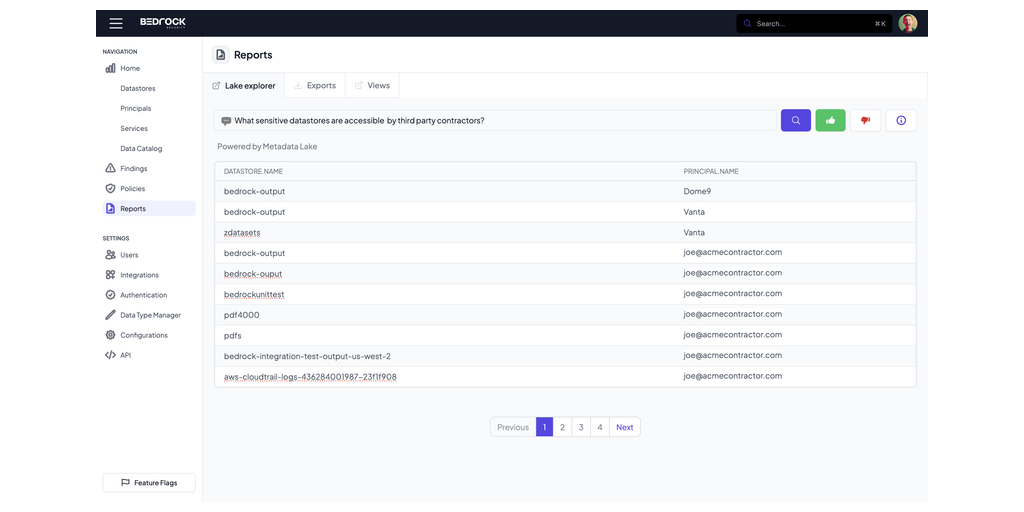Give thumbs down feedback on results

pyautogui.click(x=866, y=120)
